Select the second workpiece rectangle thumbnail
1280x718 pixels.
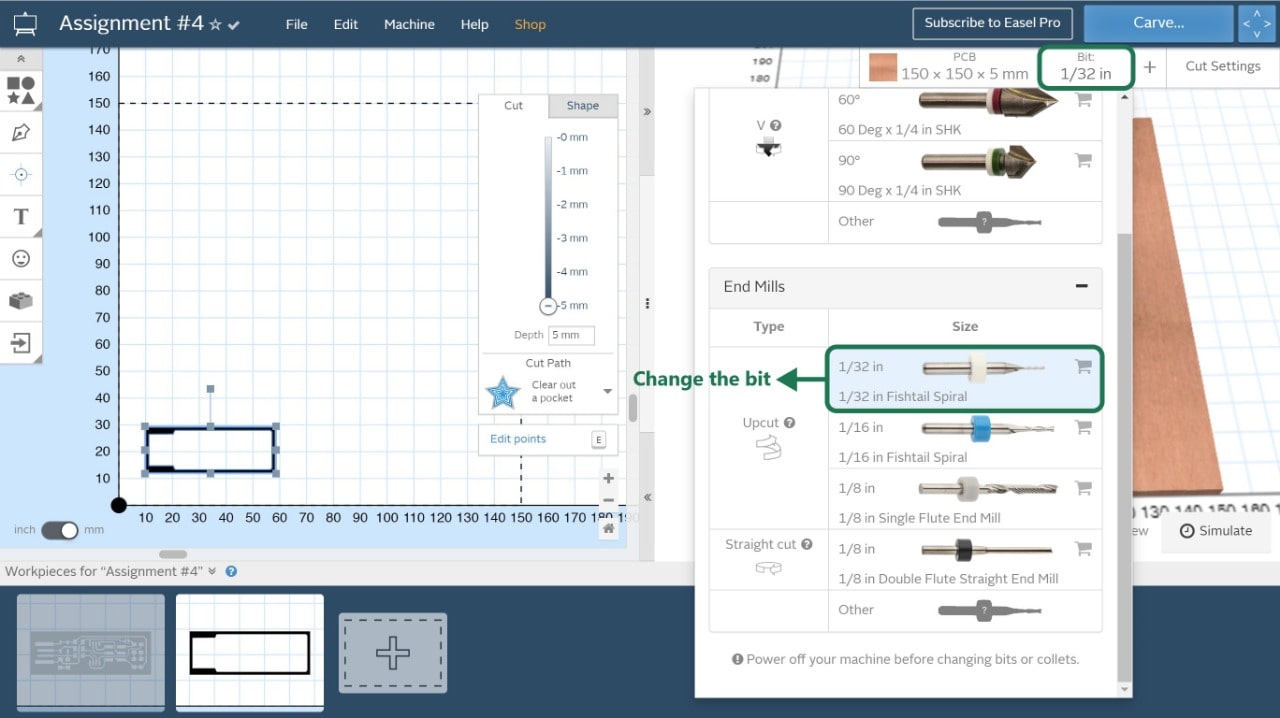click(x=250, y=653)
